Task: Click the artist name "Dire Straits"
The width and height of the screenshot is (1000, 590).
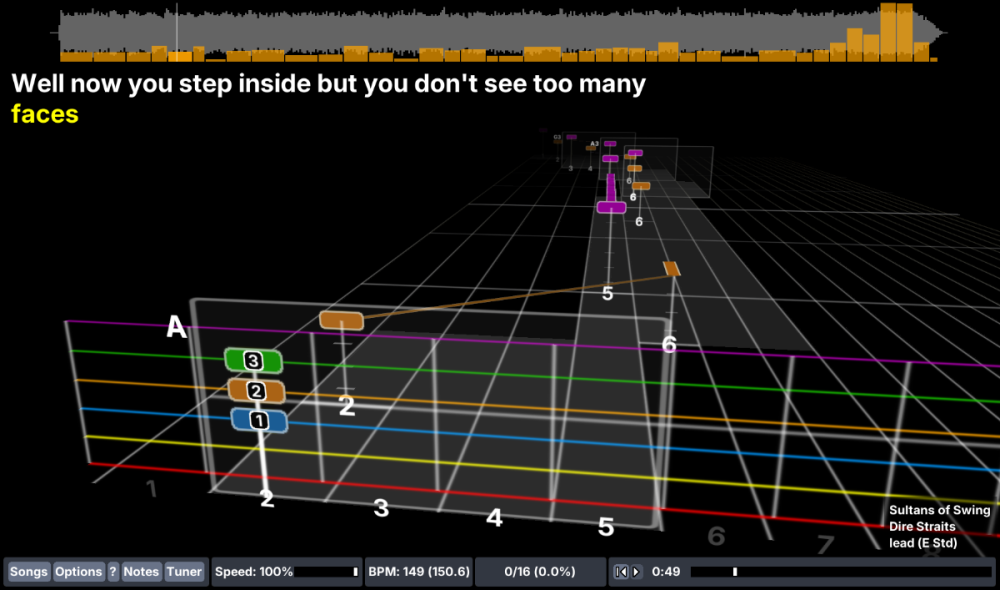Action: (922, 526)
